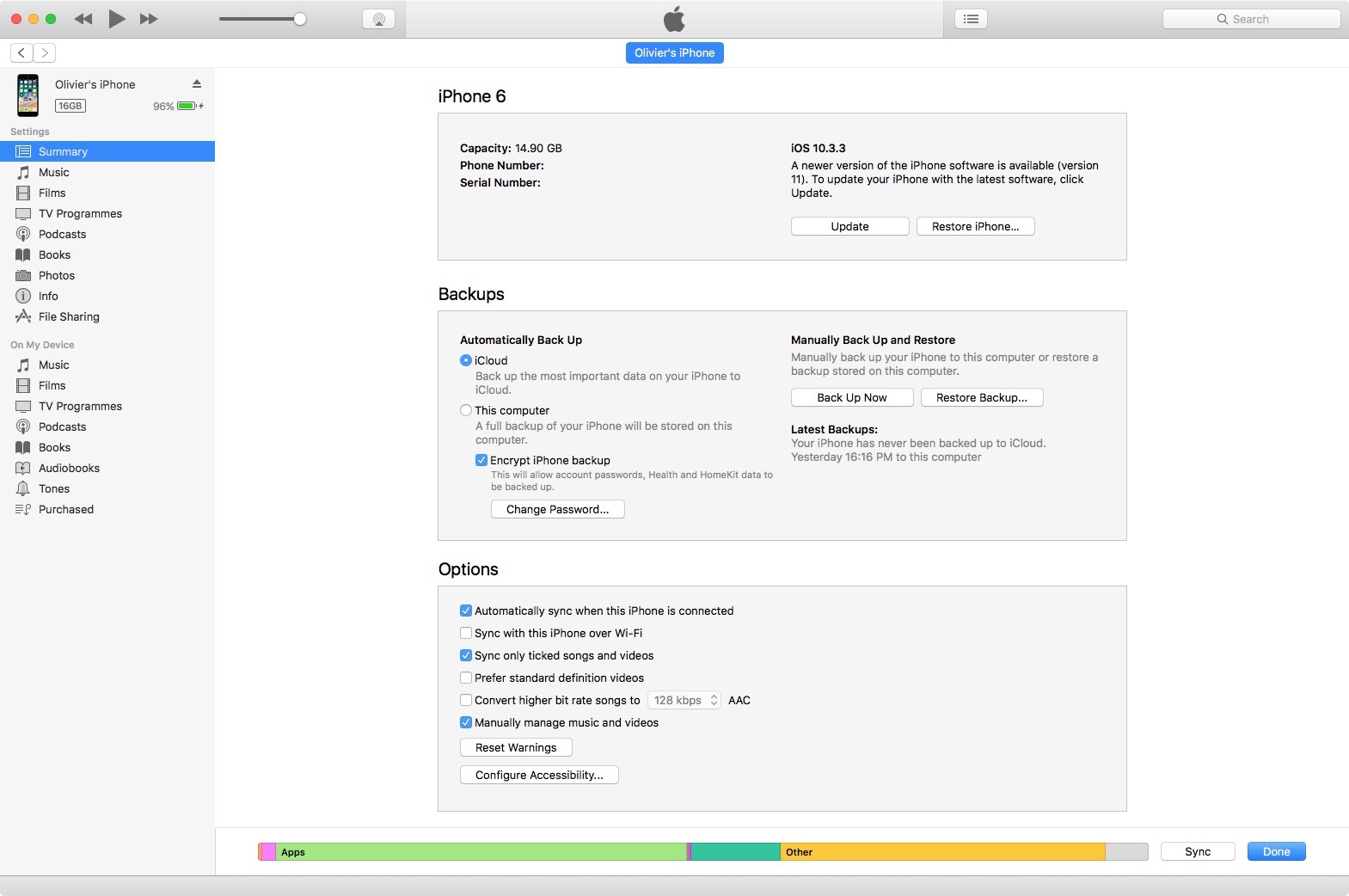Screen dimensions: 1349x896
Task: Click the Books icon under Settings
Action: click(x=23, y=255)
